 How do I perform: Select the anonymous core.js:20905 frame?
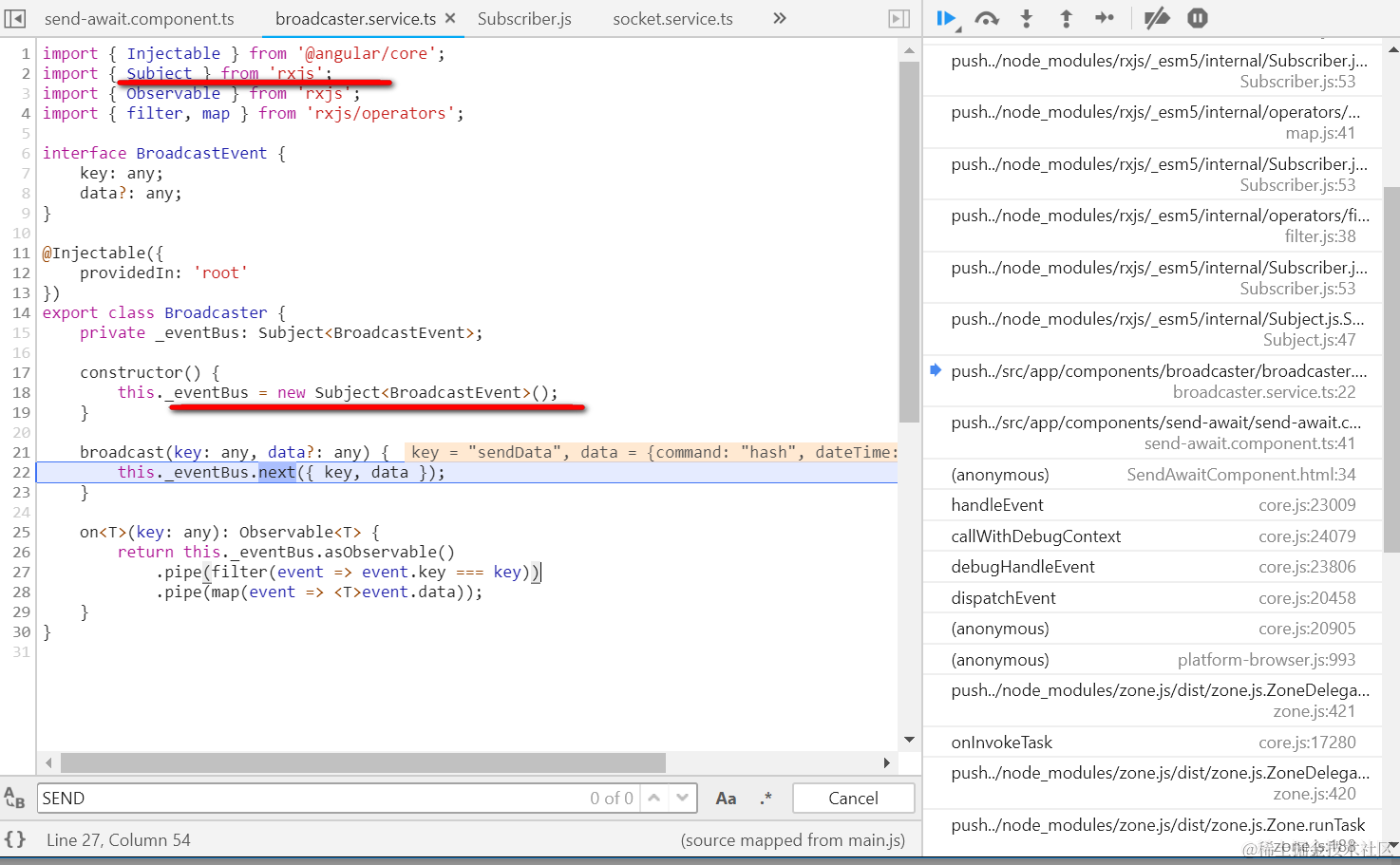[x=1153, y=629]
